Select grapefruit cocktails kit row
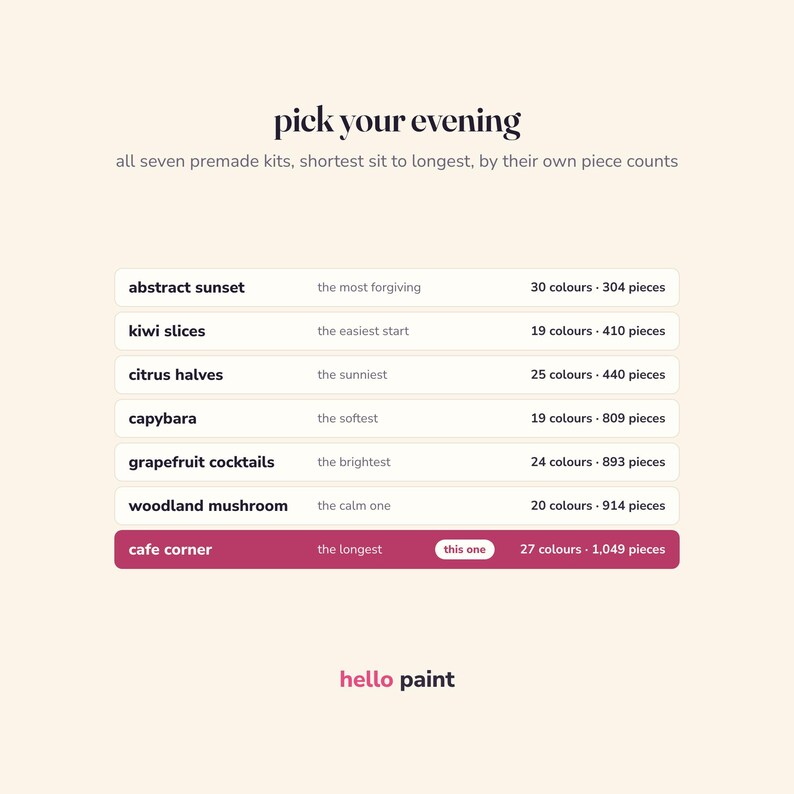This screenshot has height=794, width=794. point(396,462)
